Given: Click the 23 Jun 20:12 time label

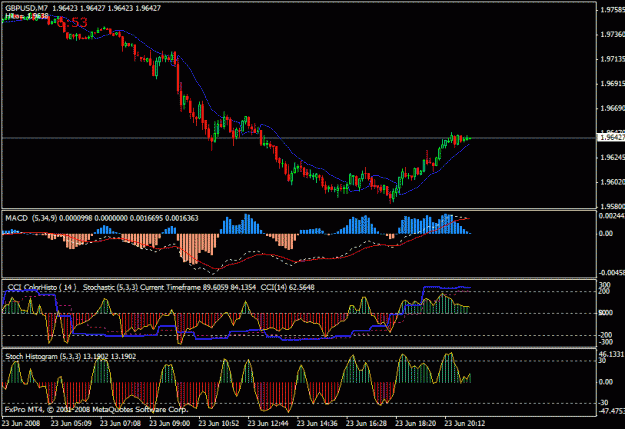Looking at the screenshot, I should tap(465, 423).
